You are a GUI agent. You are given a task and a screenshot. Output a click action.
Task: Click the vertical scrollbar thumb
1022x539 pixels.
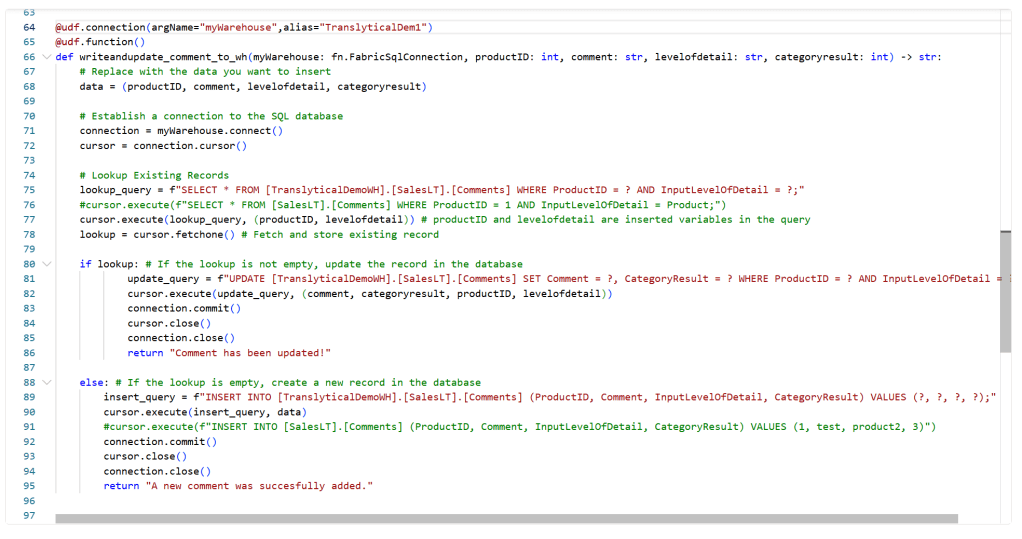(x=1005, y=291)
